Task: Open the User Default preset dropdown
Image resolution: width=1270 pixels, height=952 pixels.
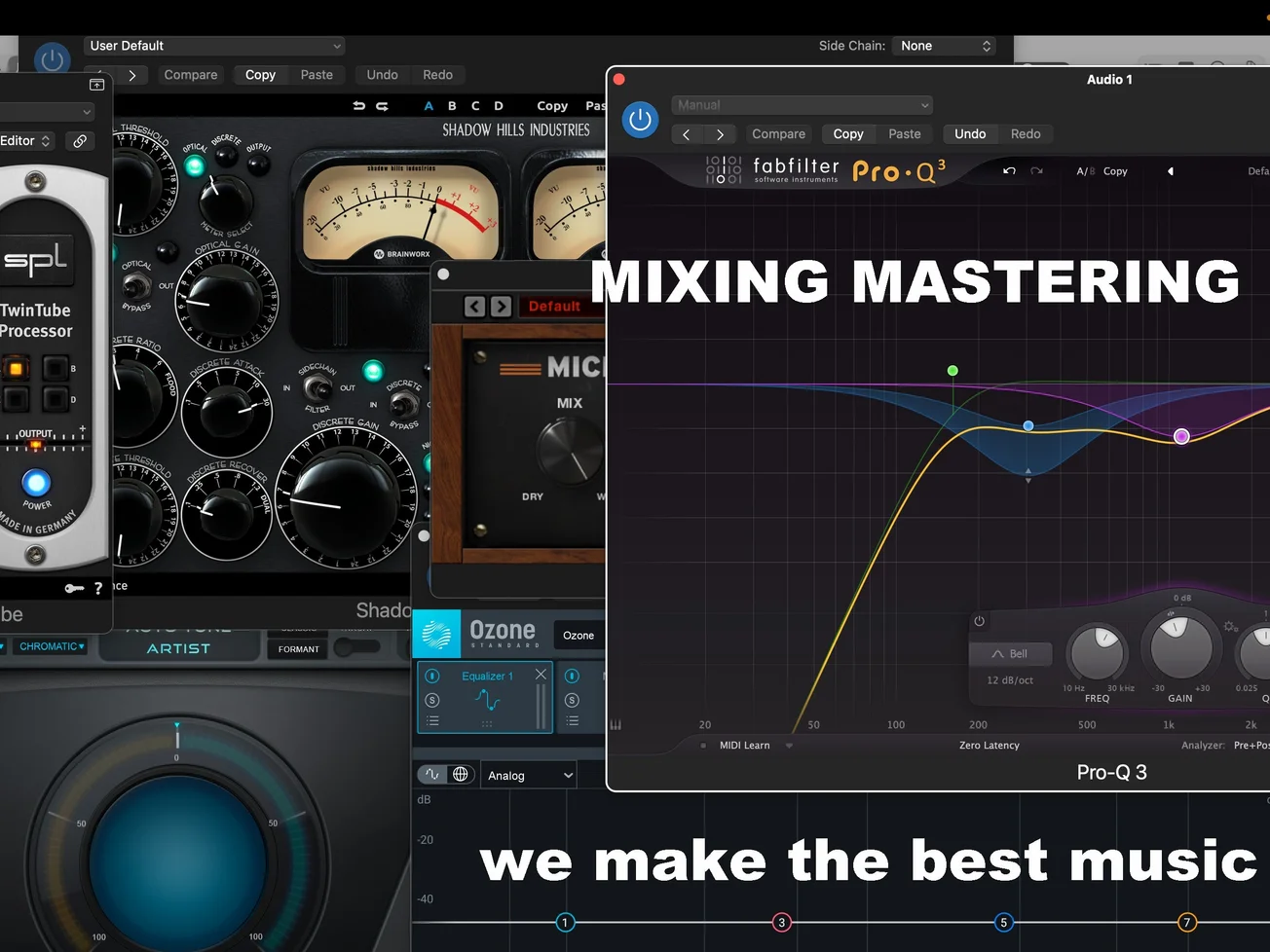Action: click(x=214, y=46)
